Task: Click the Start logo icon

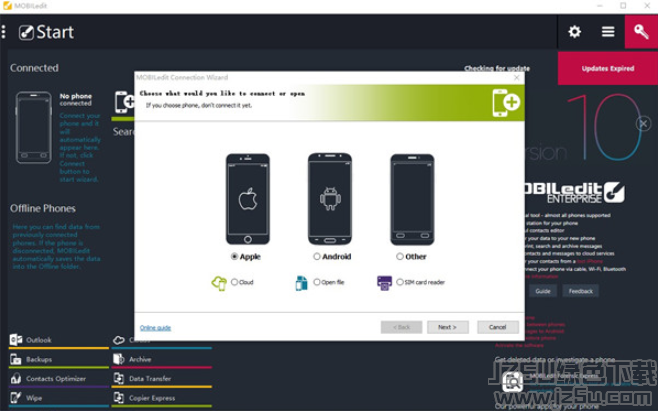Action: tap(26, 32)
